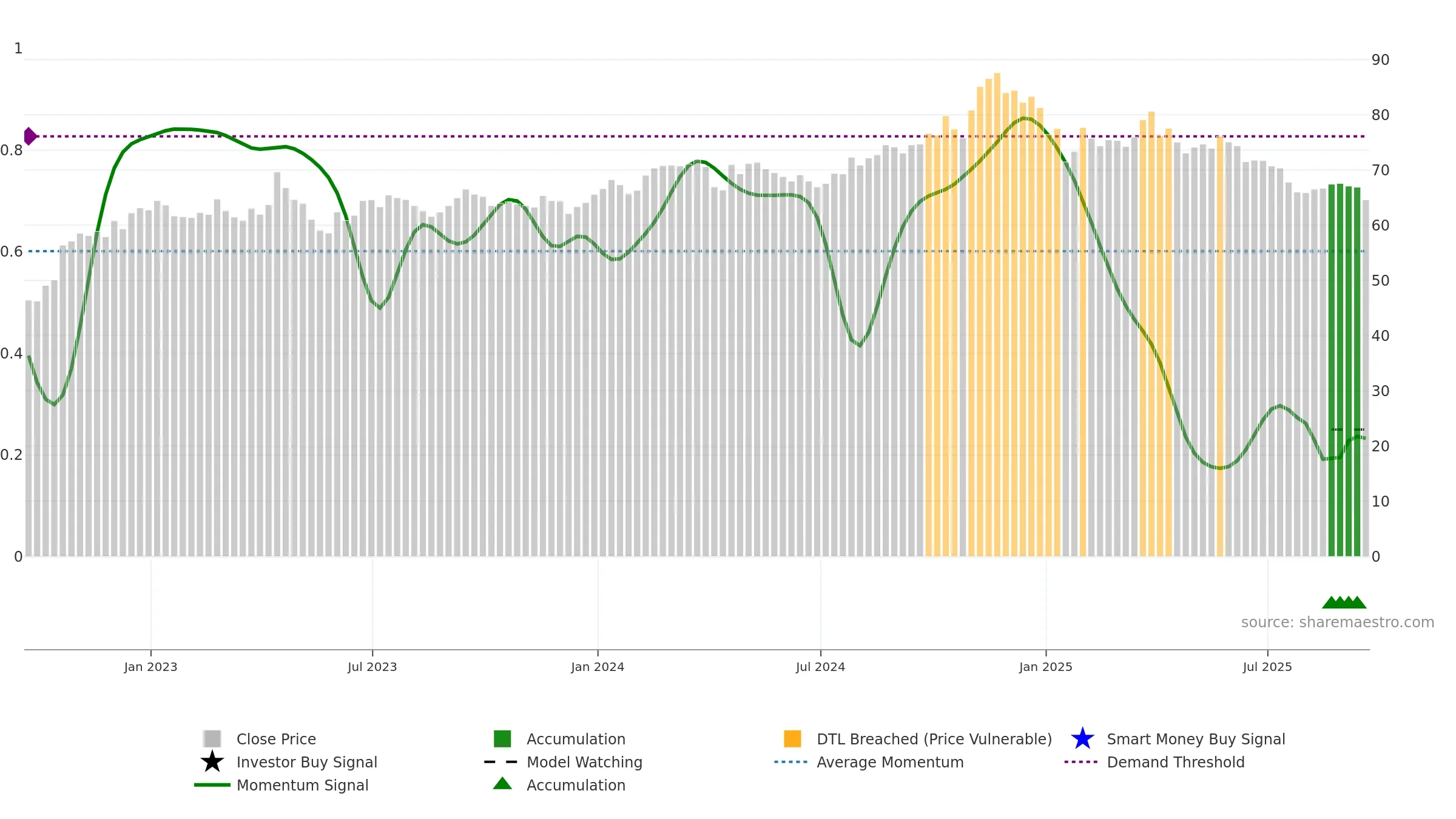Click the Average Momentum dotted line icon

pyautogui.click(x=791, y=761)
